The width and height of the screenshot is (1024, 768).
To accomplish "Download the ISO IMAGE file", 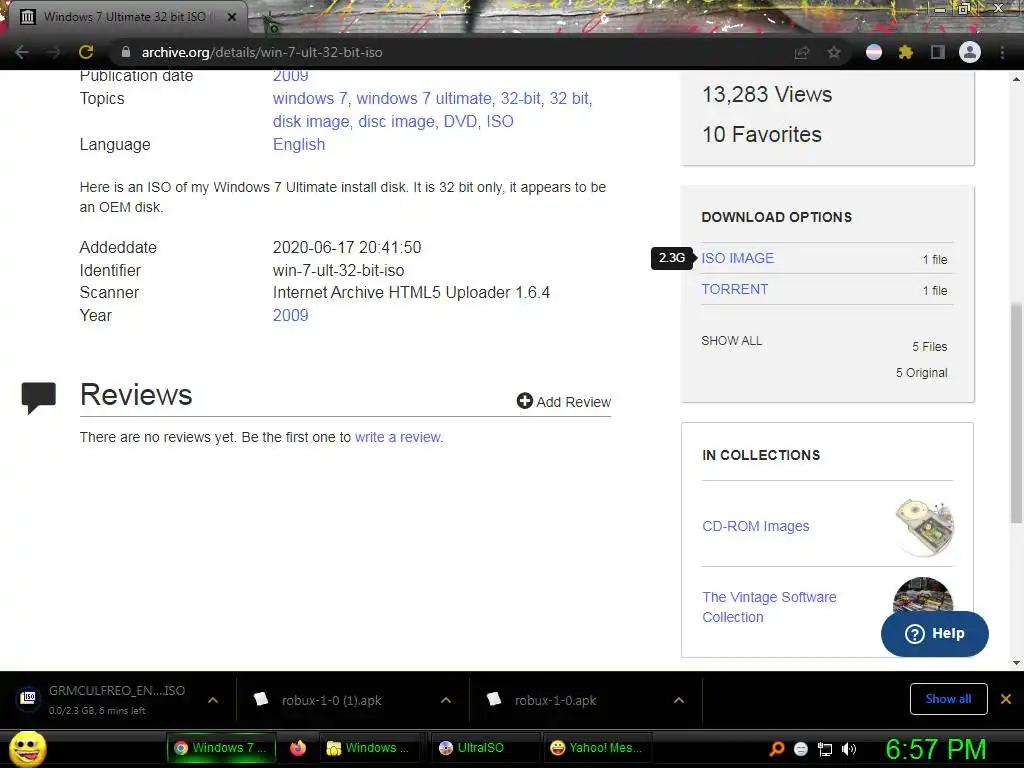I will 737,258.
